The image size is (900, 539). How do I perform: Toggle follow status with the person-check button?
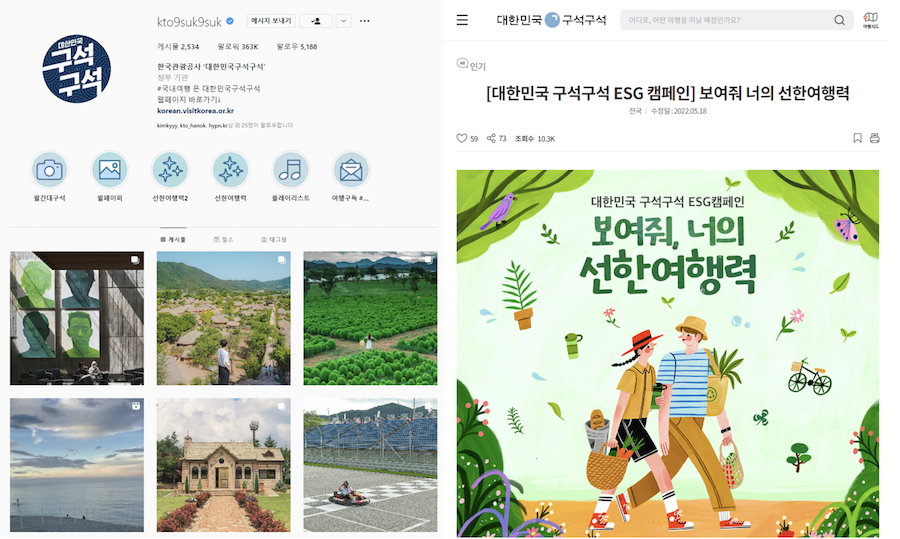click(316, 21)
